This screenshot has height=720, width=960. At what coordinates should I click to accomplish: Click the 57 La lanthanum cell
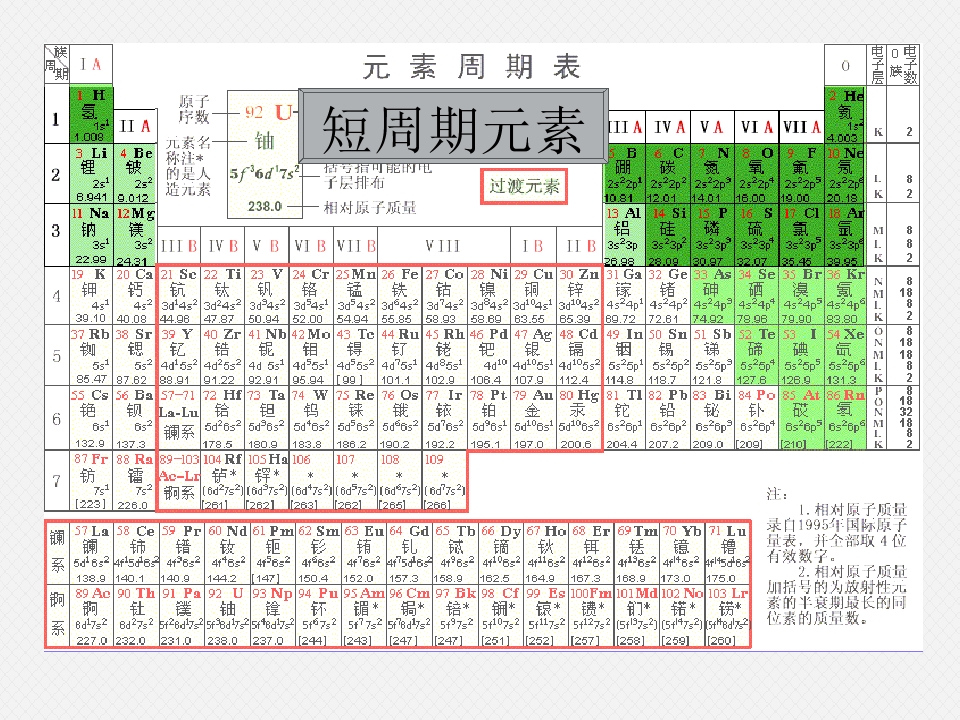click(92, 553)
